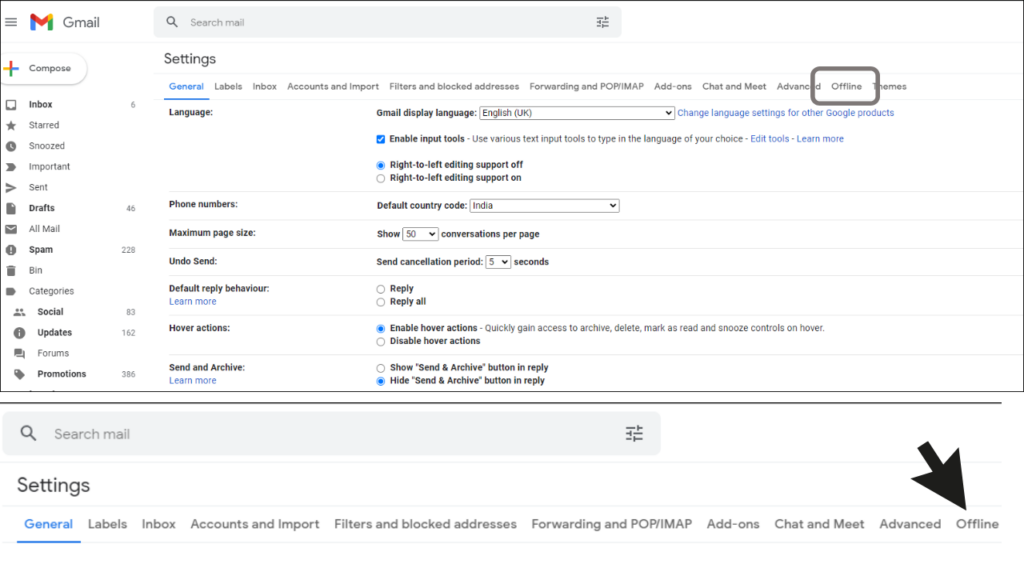This screenshot has height=576, width=1024.
Task: Switch to the Offline settings tab
Action: pos(845,87)
